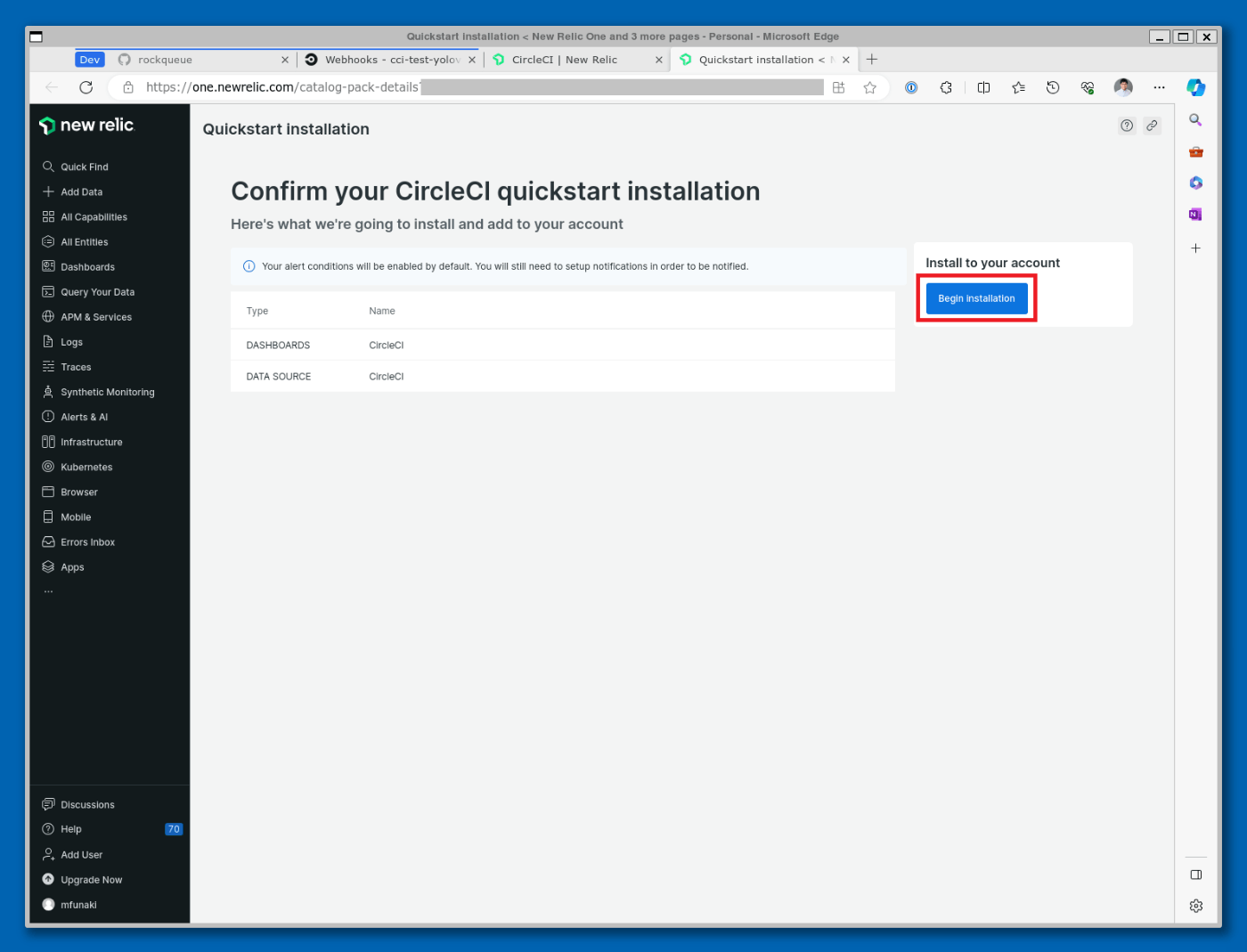Open browser history
Screen dimensions: 1247x952
click(1053, 87)
